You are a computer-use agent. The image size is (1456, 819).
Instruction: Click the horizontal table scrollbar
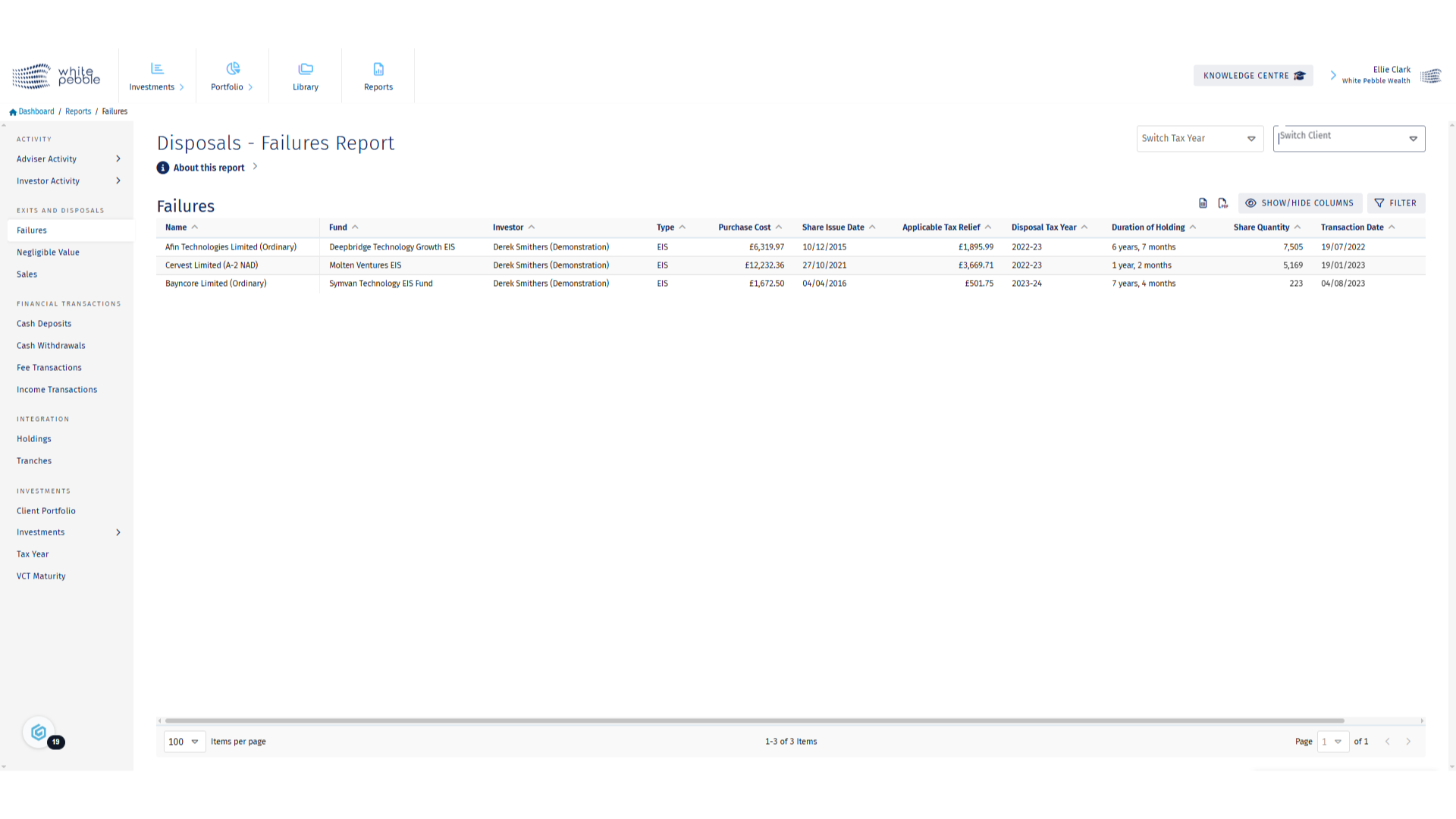755,720
